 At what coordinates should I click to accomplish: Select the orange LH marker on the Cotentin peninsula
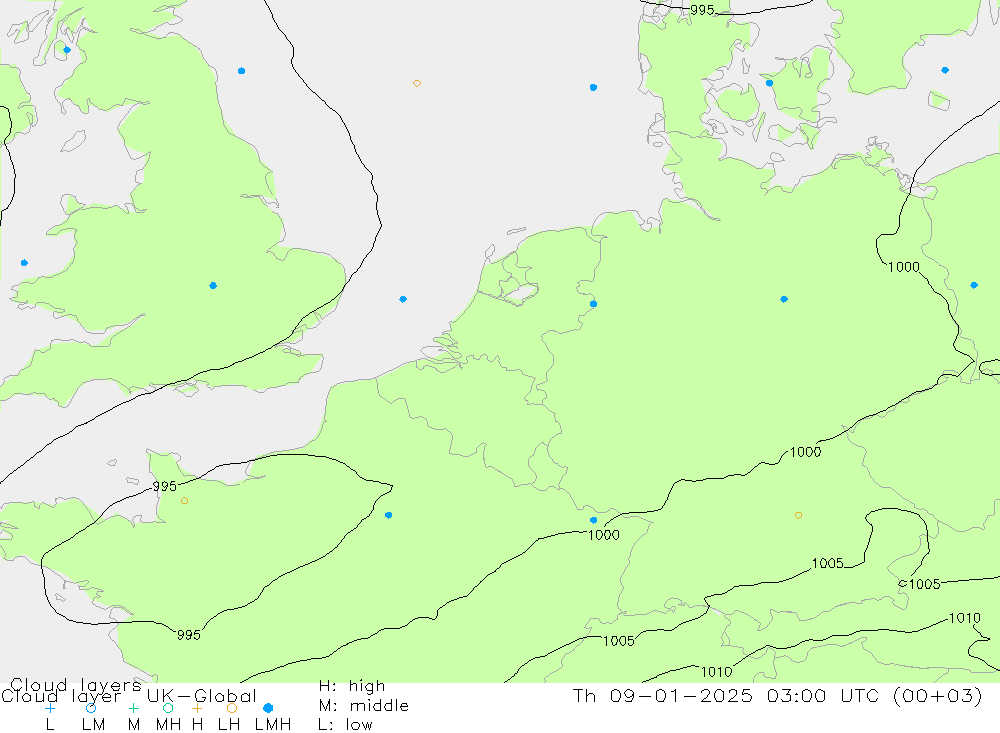pyautogui.click(x=184, y=501)
